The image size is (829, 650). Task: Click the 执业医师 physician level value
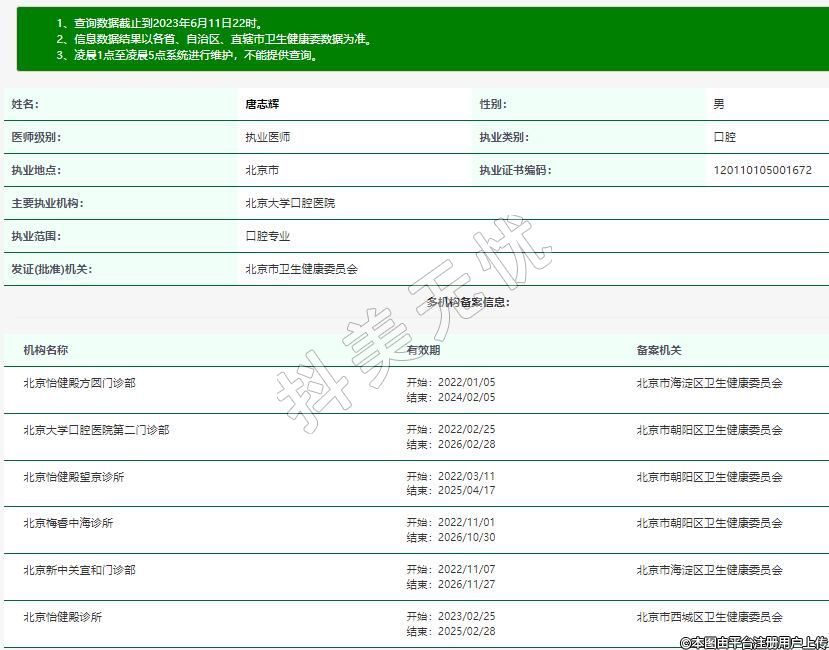[267, 137]
